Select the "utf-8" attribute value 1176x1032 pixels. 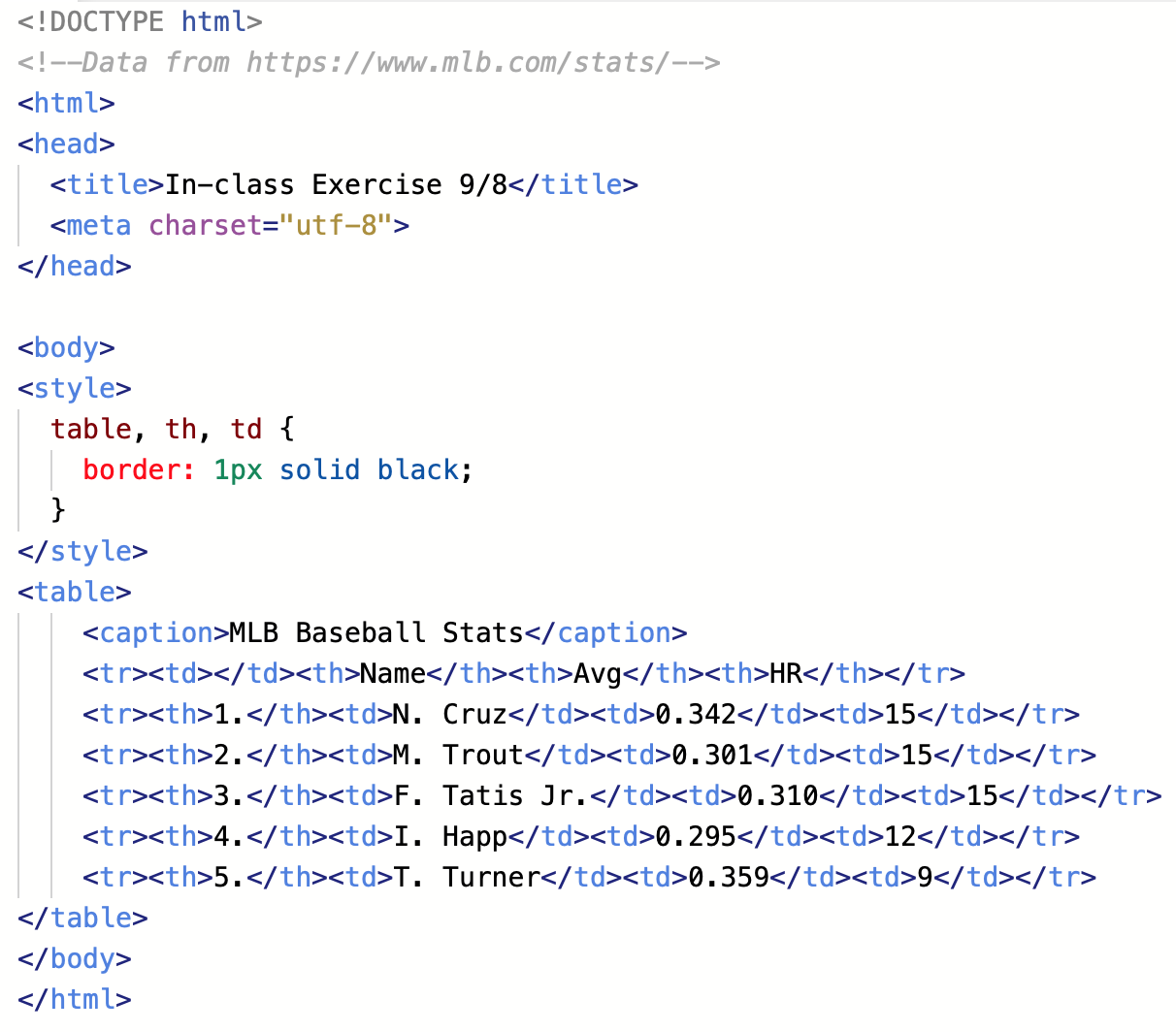[336, 225]
